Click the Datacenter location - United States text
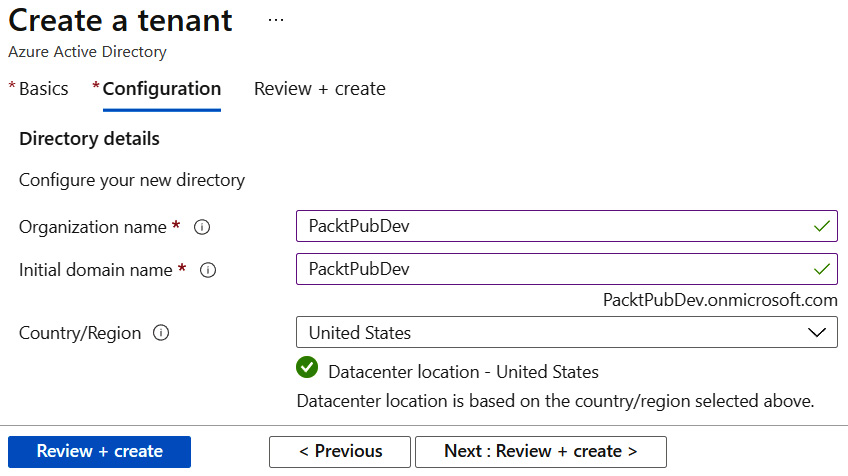This screenshot has width=848, height=476. pos(463,372)
